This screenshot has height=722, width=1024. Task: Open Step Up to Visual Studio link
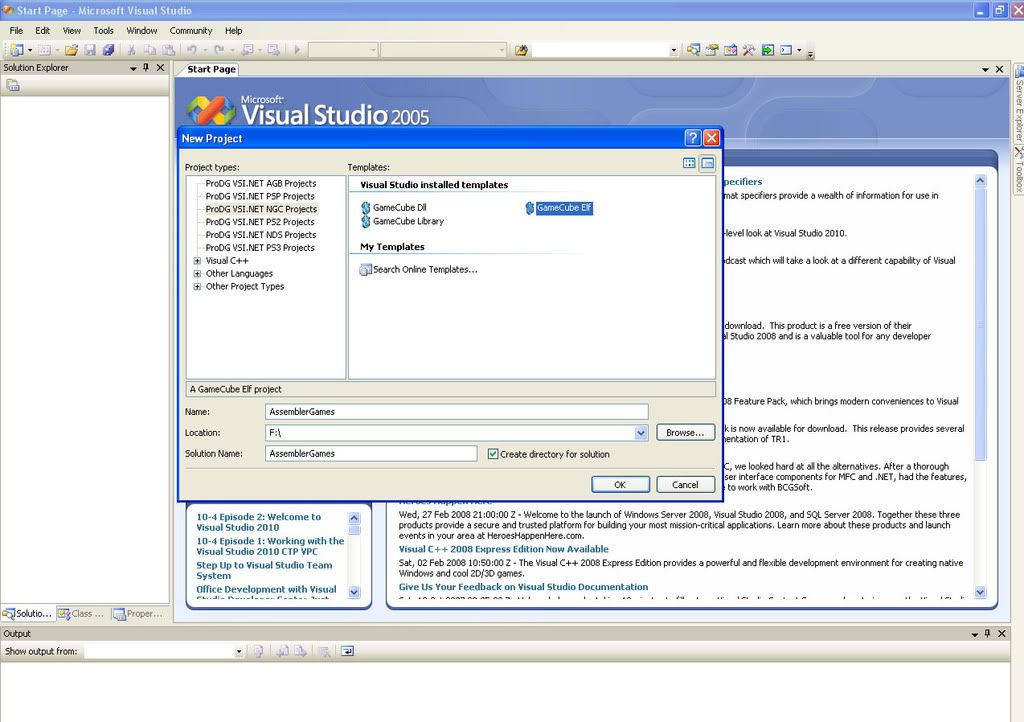pyautogui.click(x=264, y=571)
